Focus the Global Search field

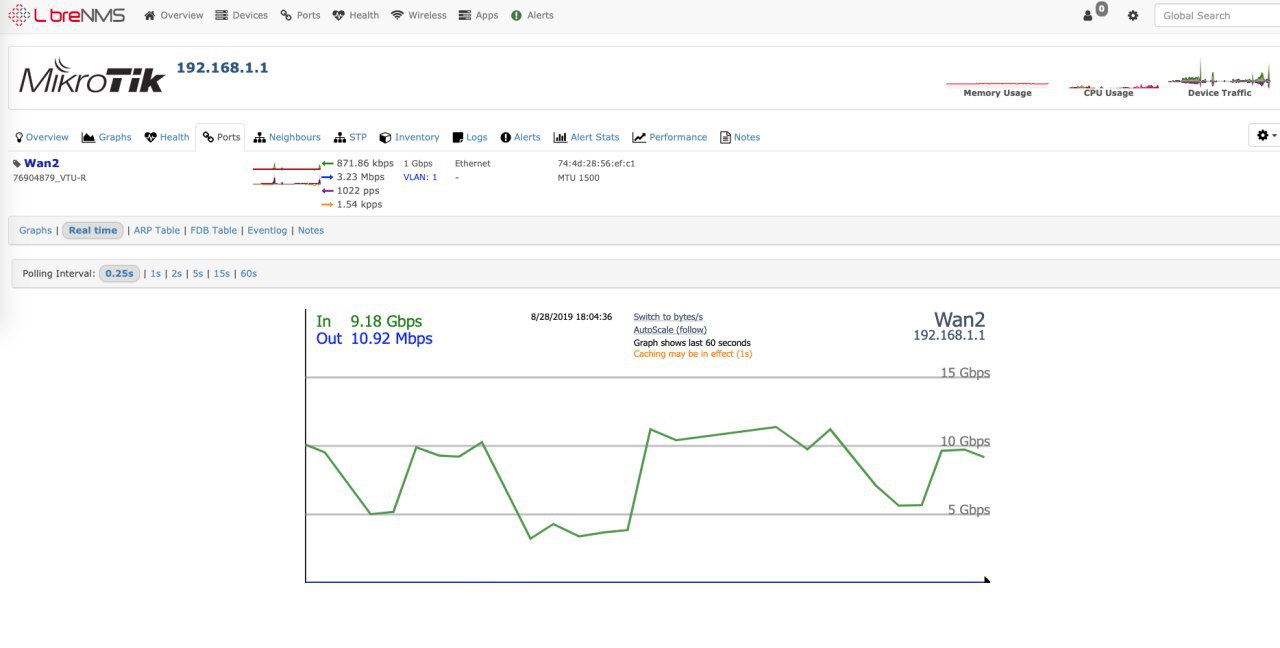(x=1217, y=15)
